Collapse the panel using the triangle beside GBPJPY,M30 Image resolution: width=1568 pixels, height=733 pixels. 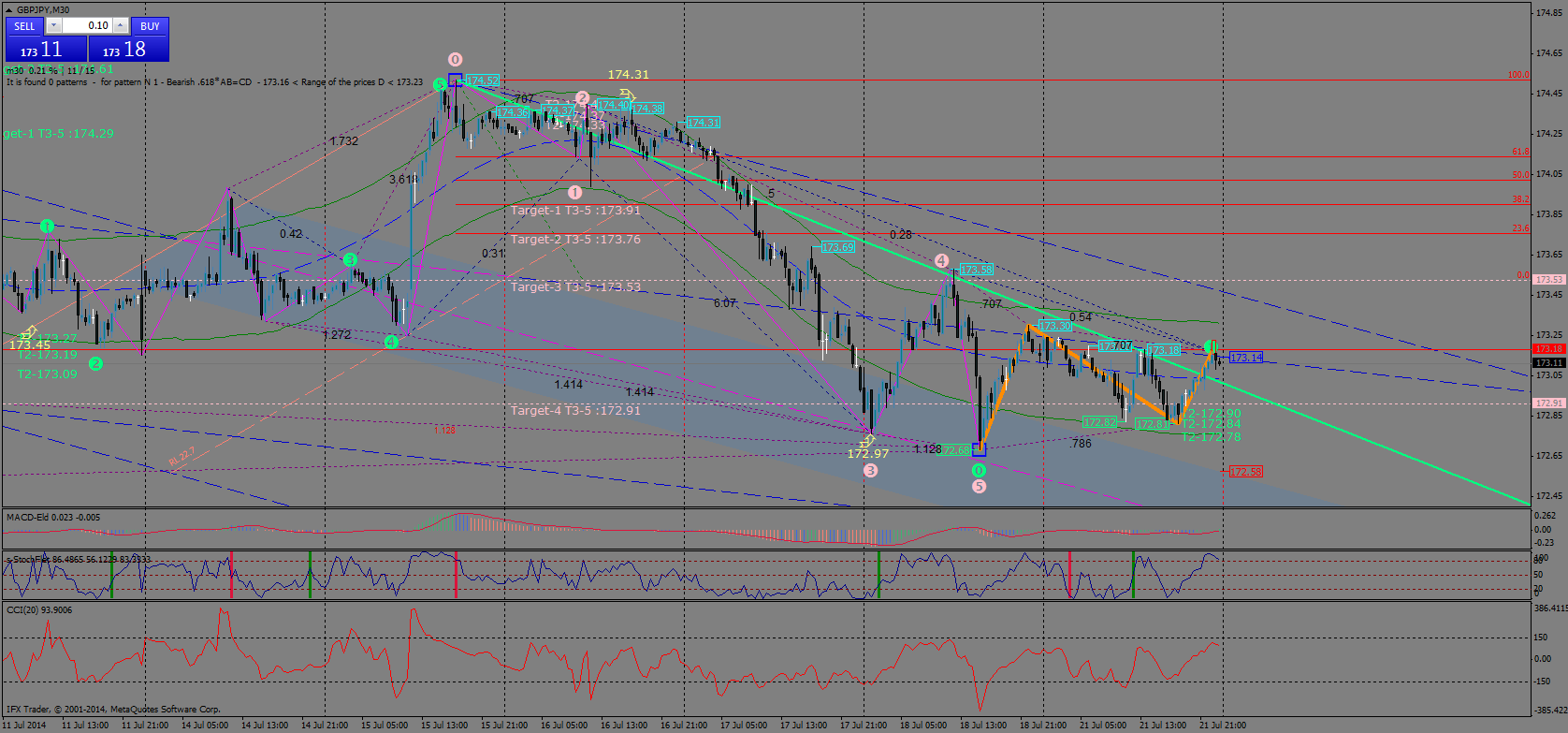(x=9, y=10)
